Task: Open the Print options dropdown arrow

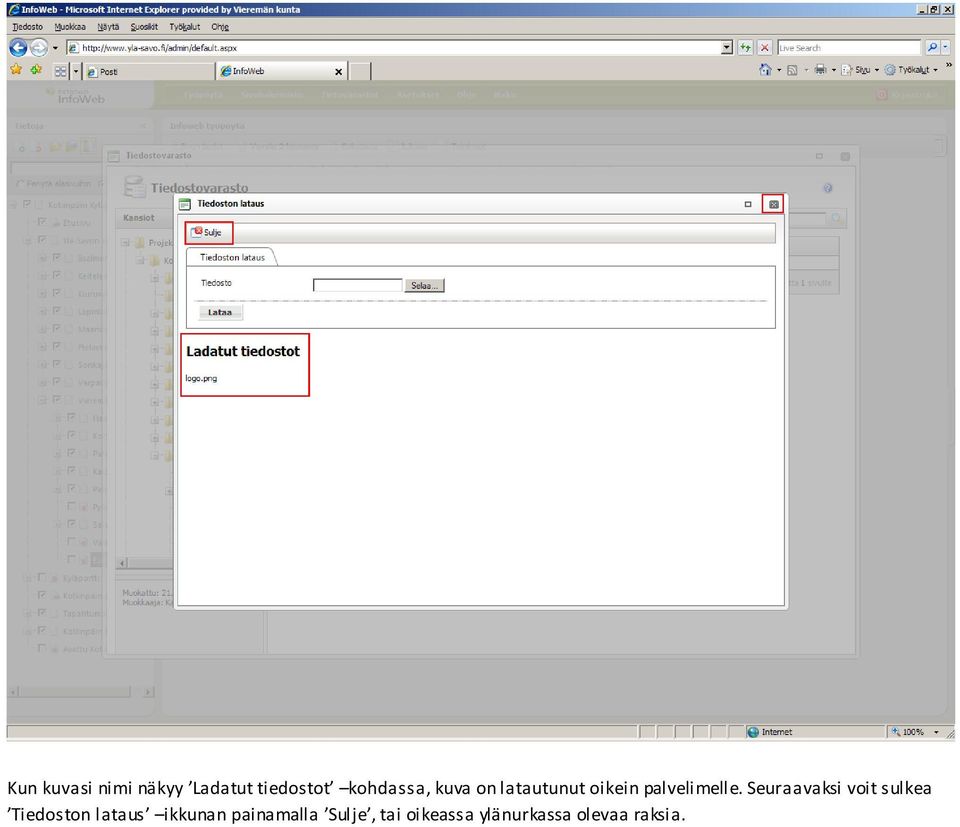Action: (834, 70)
